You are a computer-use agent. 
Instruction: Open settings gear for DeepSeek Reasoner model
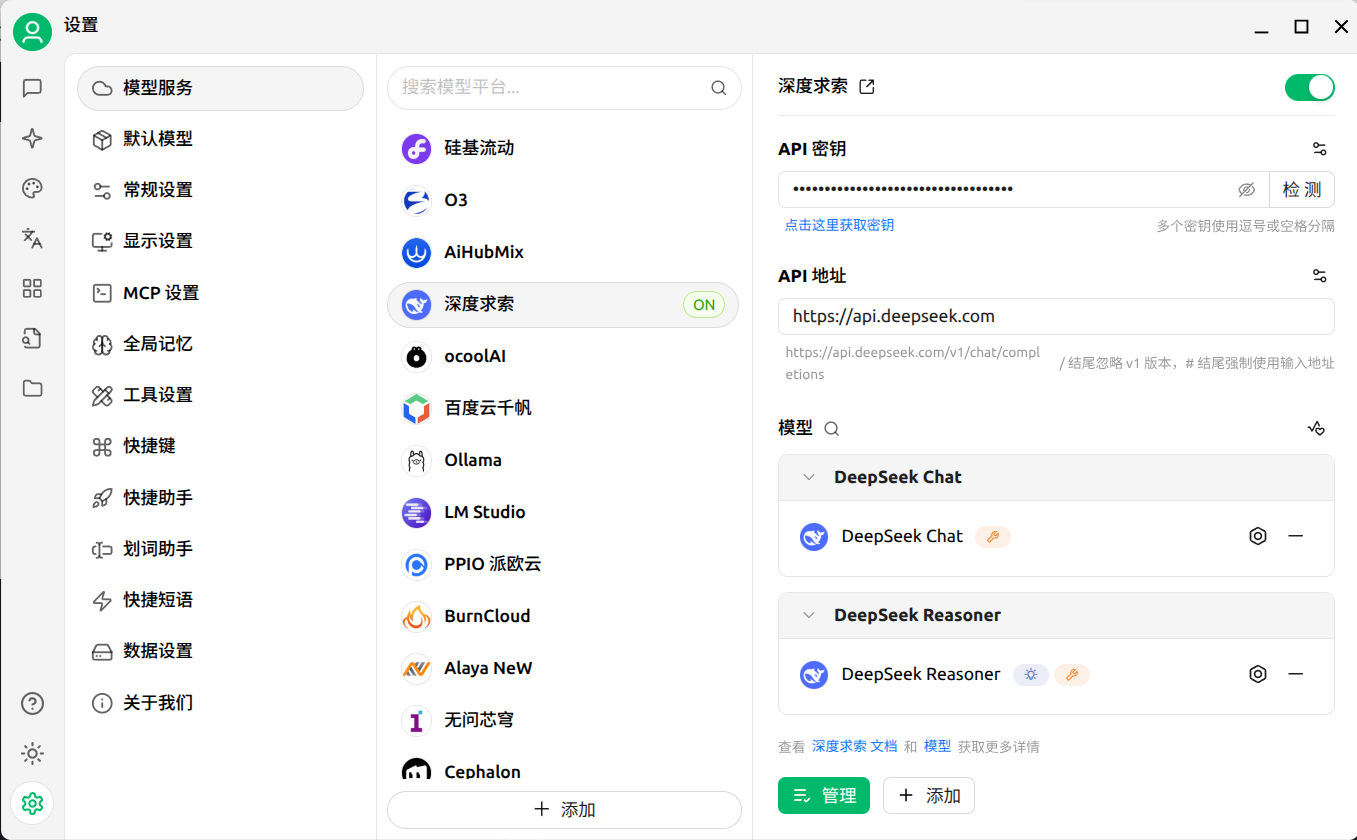point(1258,674)
